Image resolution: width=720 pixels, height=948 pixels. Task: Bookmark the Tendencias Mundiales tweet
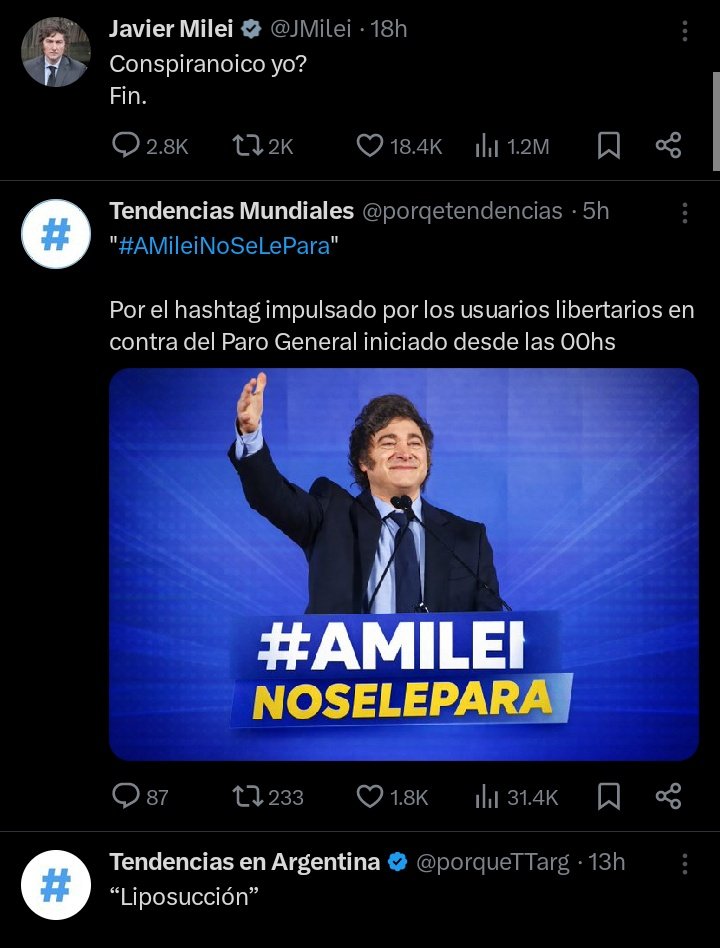point(608,796)
